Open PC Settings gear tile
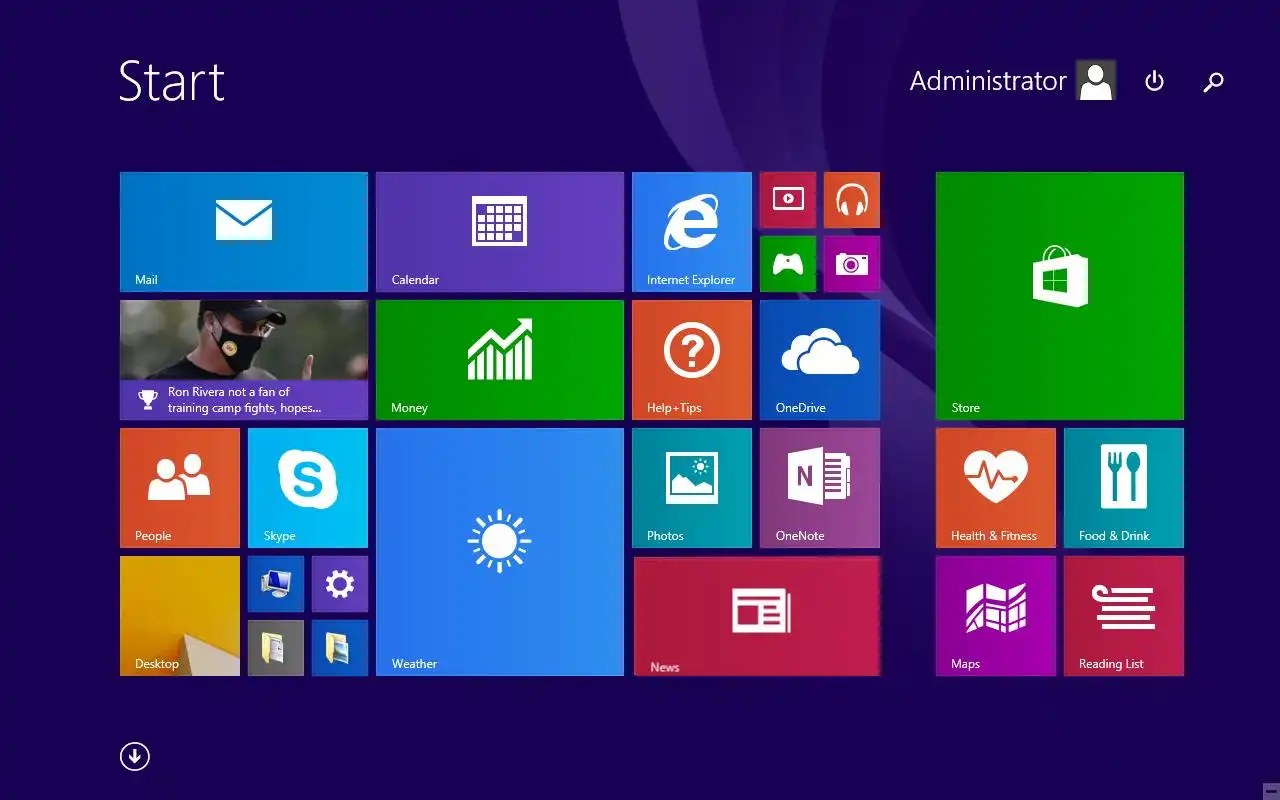 coord(340,584)
